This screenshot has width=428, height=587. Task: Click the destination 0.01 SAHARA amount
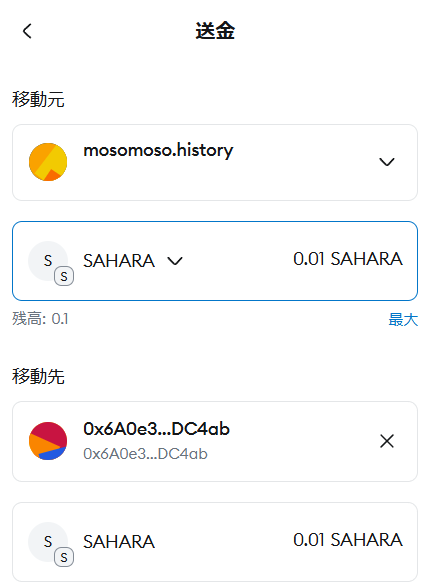click(x=347, y=540)
